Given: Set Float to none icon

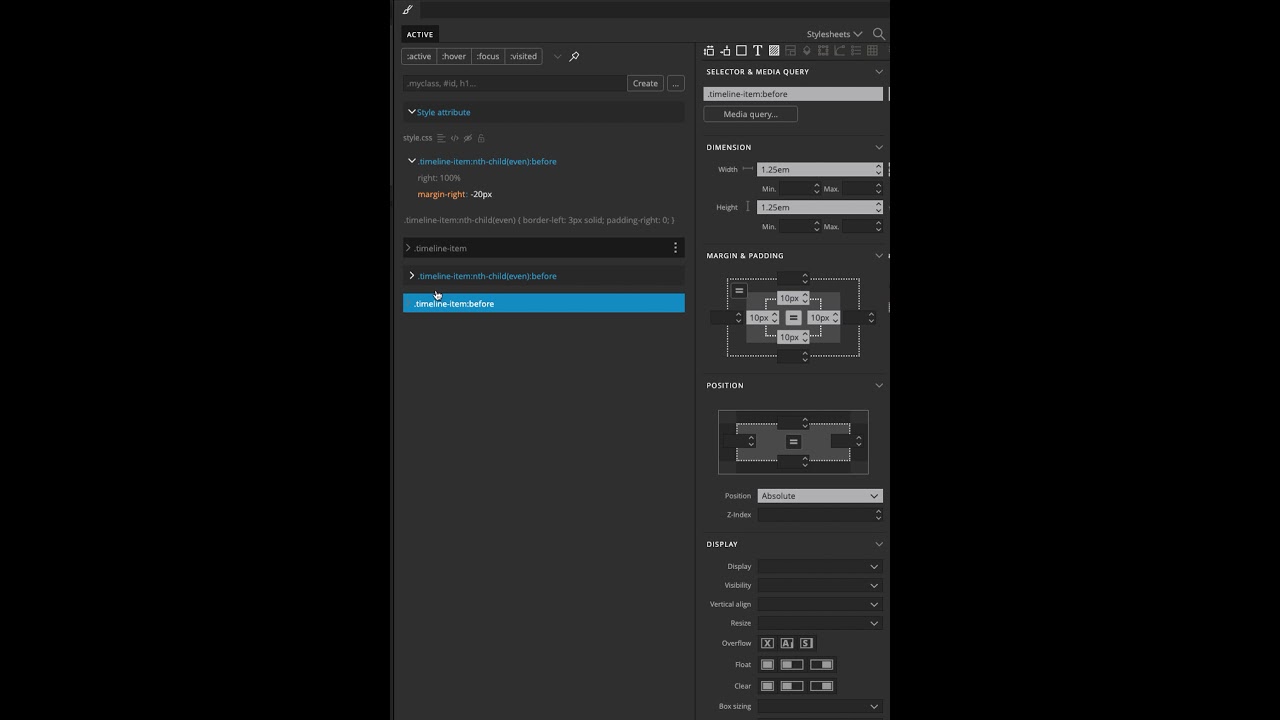Looking at the screenshot, I should (767, 665).
